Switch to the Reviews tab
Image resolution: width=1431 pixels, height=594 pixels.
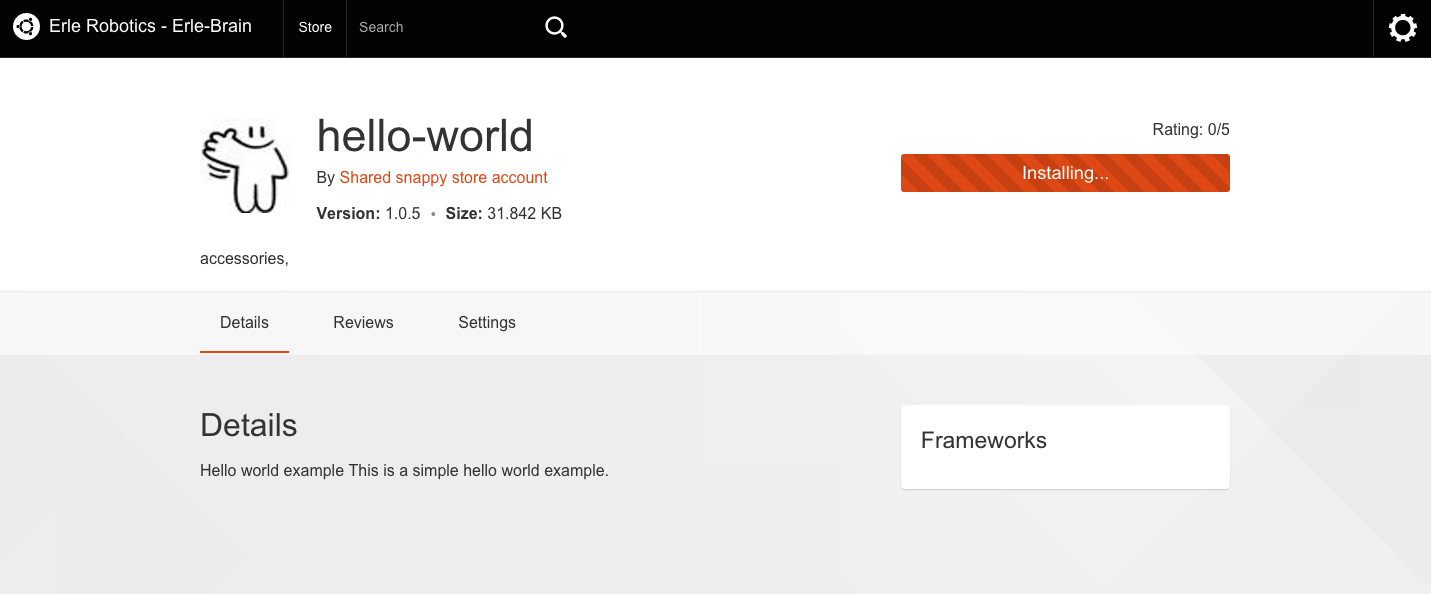pos(363,323)
